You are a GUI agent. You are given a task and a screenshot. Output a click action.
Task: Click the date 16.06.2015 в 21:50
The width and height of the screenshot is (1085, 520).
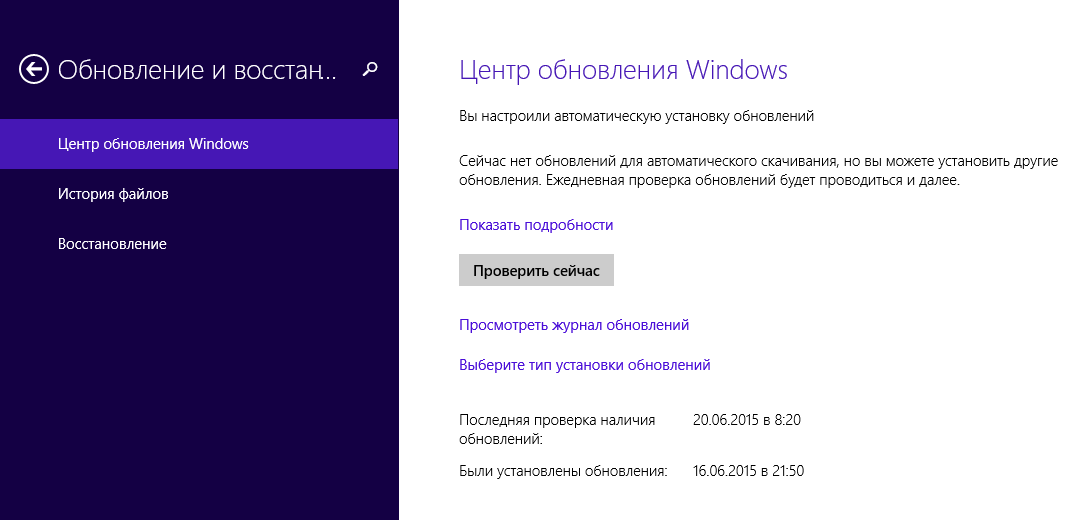(x=748, y=472)
